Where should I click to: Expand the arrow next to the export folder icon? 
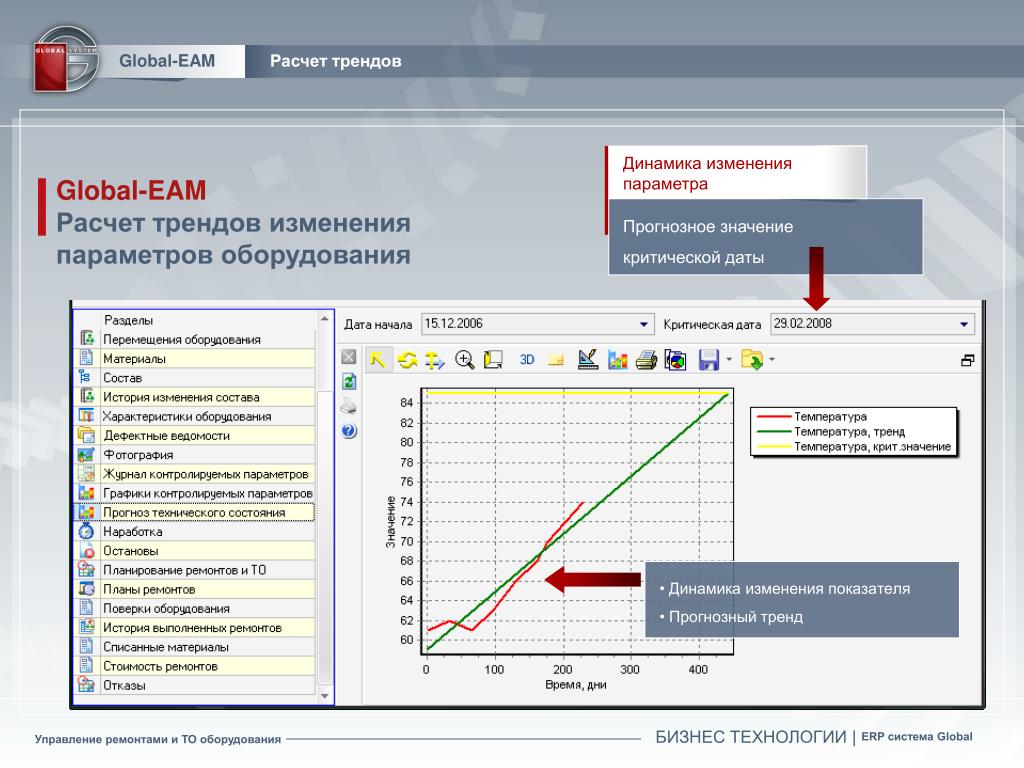coord(772,359)
